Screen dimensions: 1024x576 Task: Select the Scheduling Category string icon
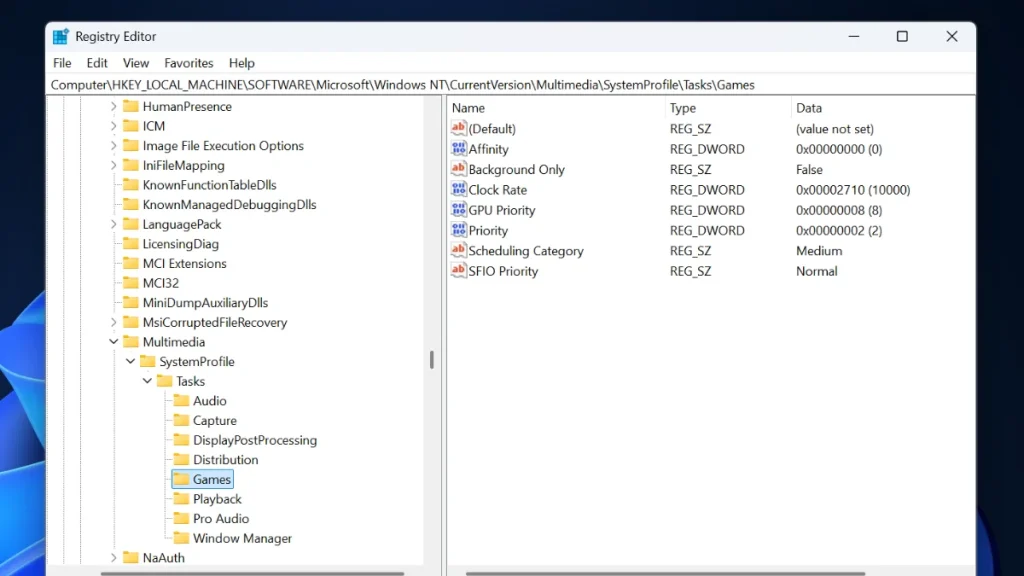459,250
